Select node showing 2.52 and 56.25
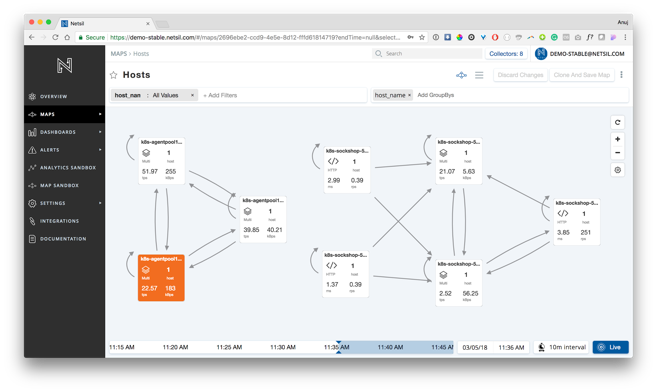The height and width of the screenshot is (391, 656). tap(459, 283)
